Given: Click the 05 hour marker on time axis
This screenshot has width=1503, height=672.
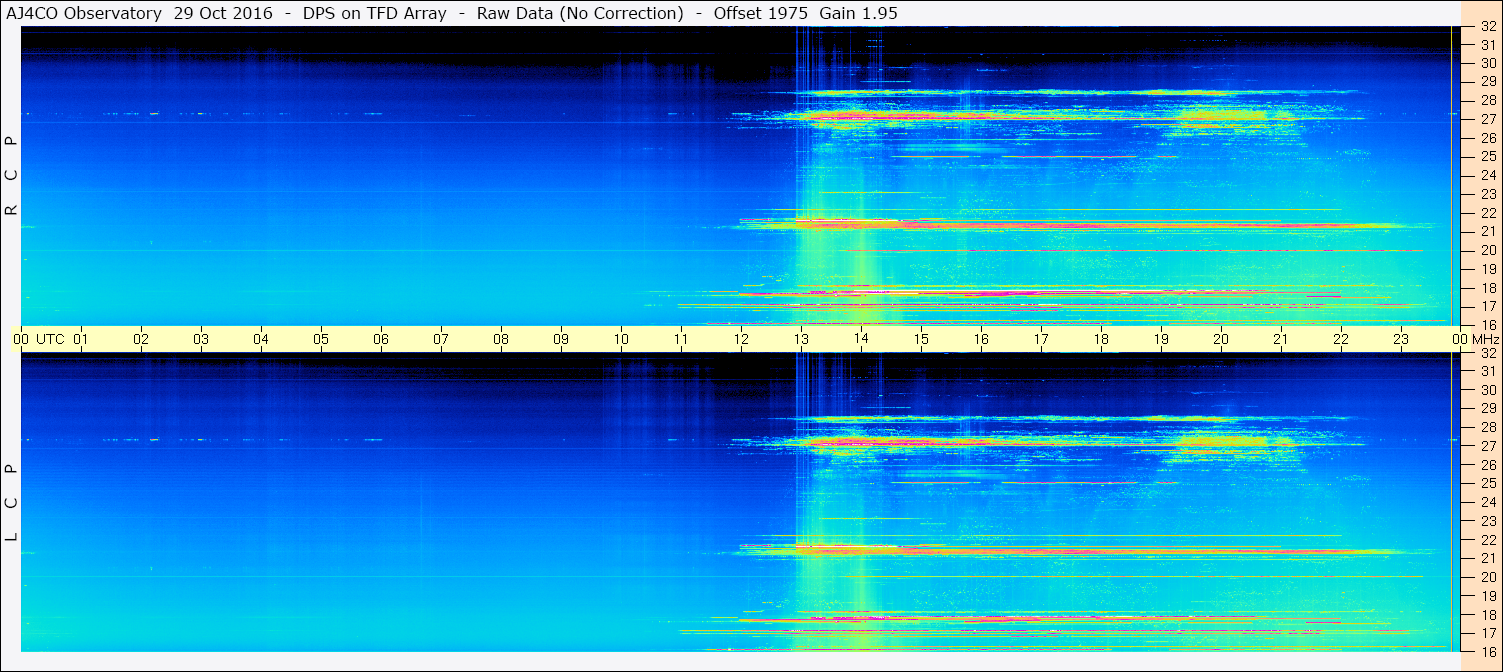Looking at the screenshot, I should point(321,339).
